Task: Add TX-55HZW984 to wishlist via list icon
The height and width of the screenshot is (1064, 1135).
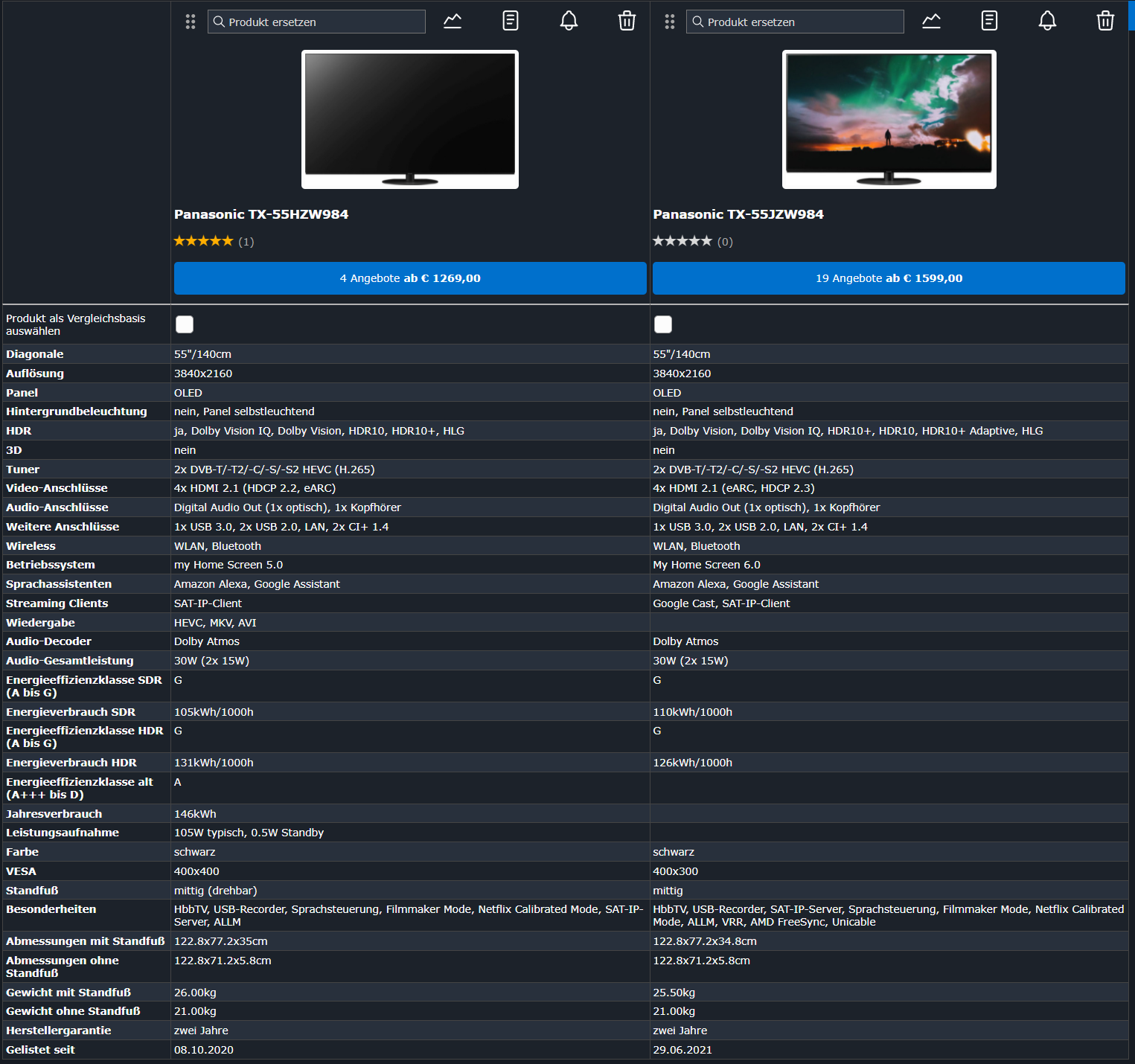Action: (511, 21)
